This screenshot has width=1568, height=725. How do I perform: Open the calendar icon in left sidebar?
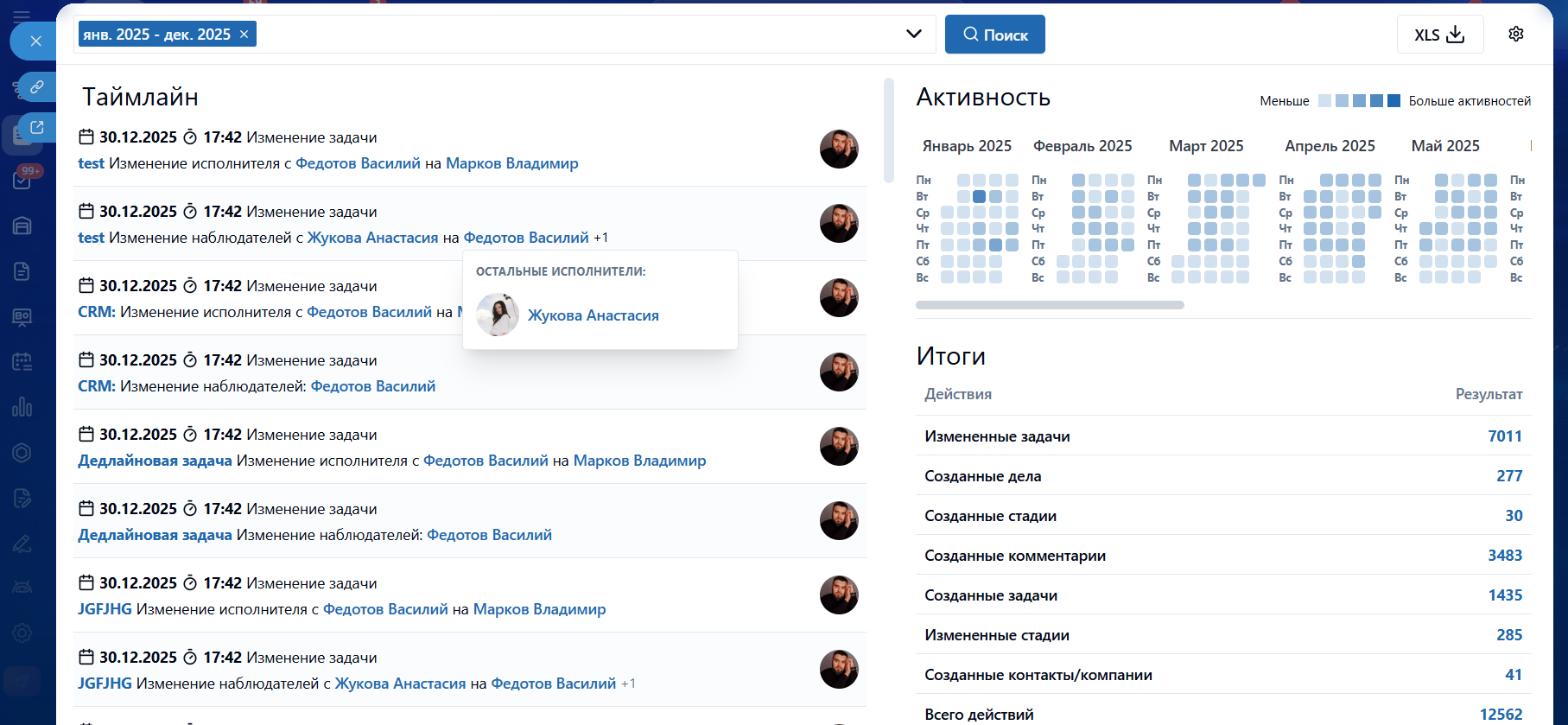[x=22, y=361]
